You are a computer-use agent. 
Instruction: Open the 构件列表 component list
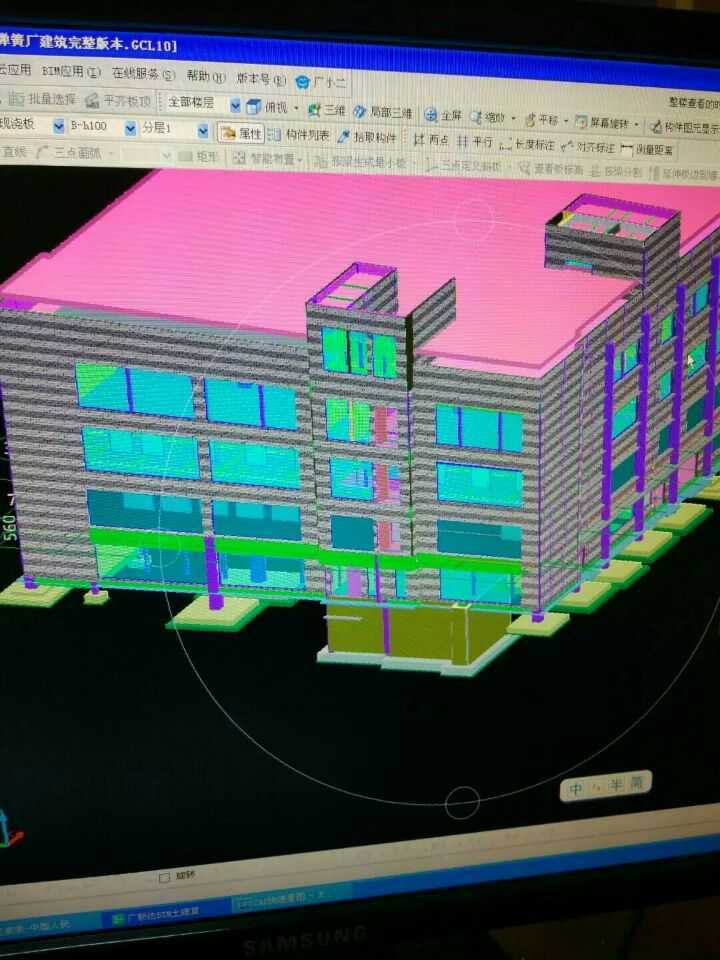click(299, 135)
